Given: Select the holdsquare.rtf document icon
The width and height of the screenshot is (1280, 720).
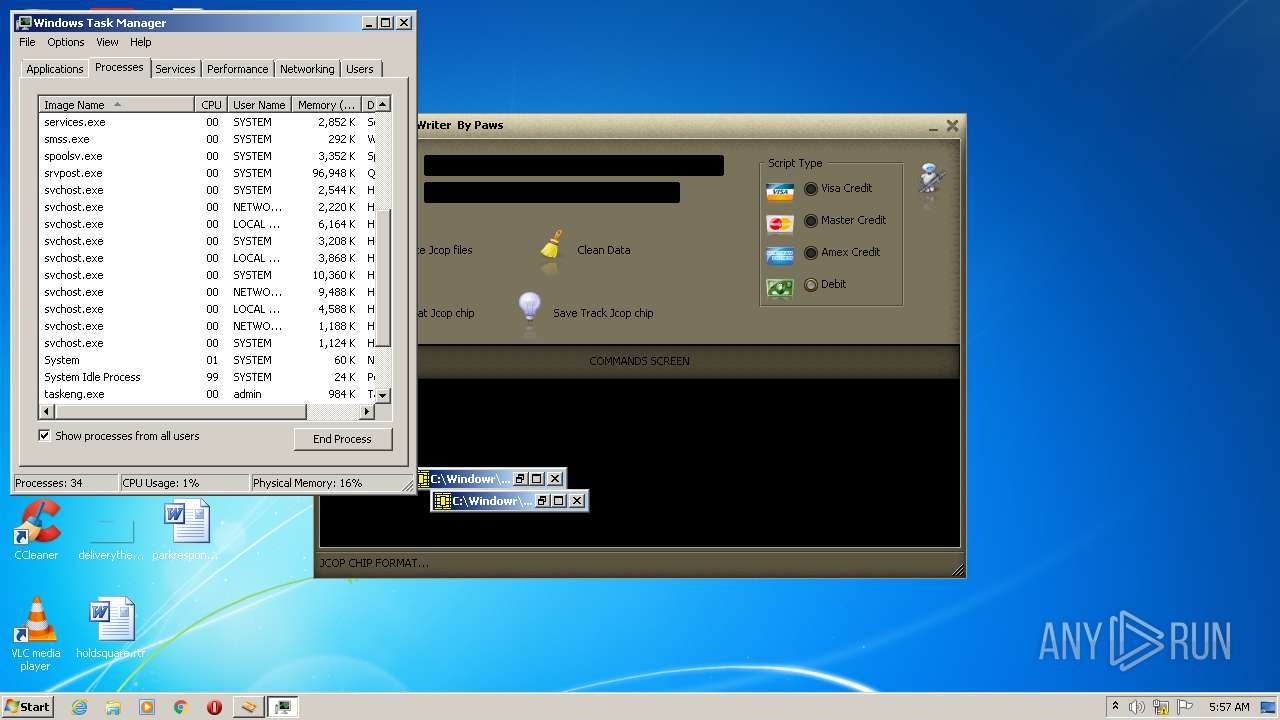Looking at the screenshot, I should point(111,628).
